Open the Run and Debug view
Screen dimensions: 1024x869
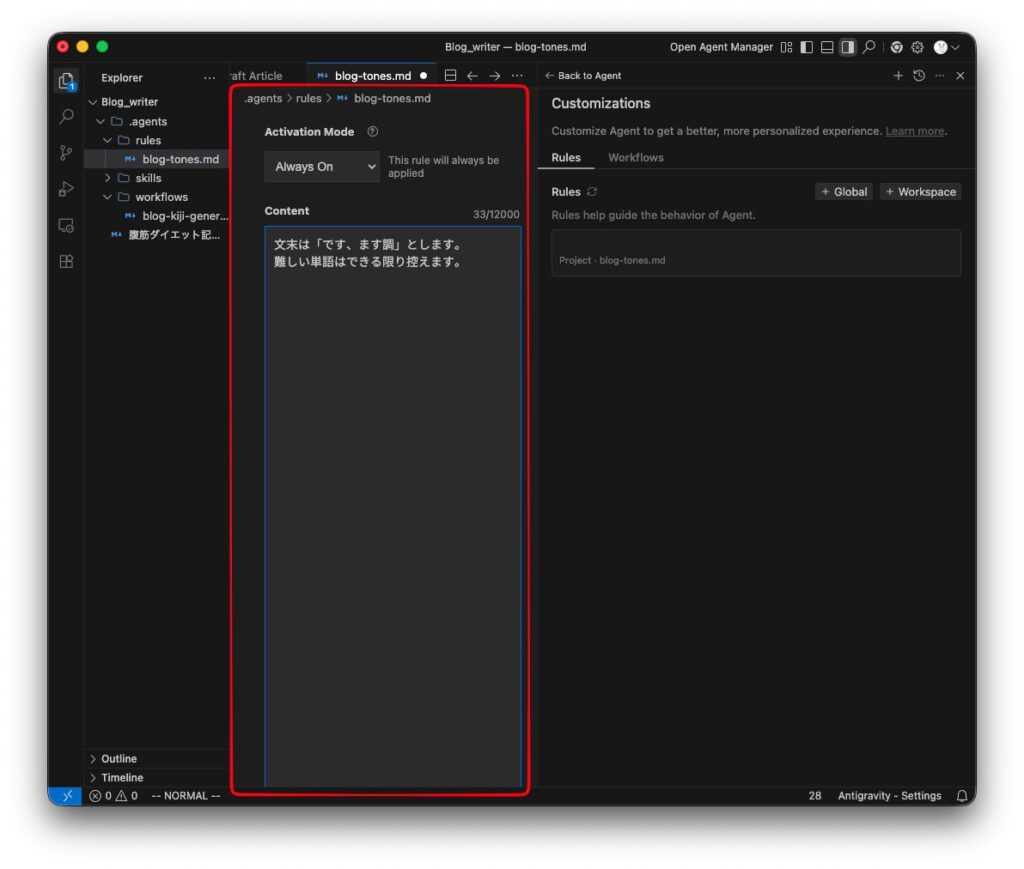point(66,189)
